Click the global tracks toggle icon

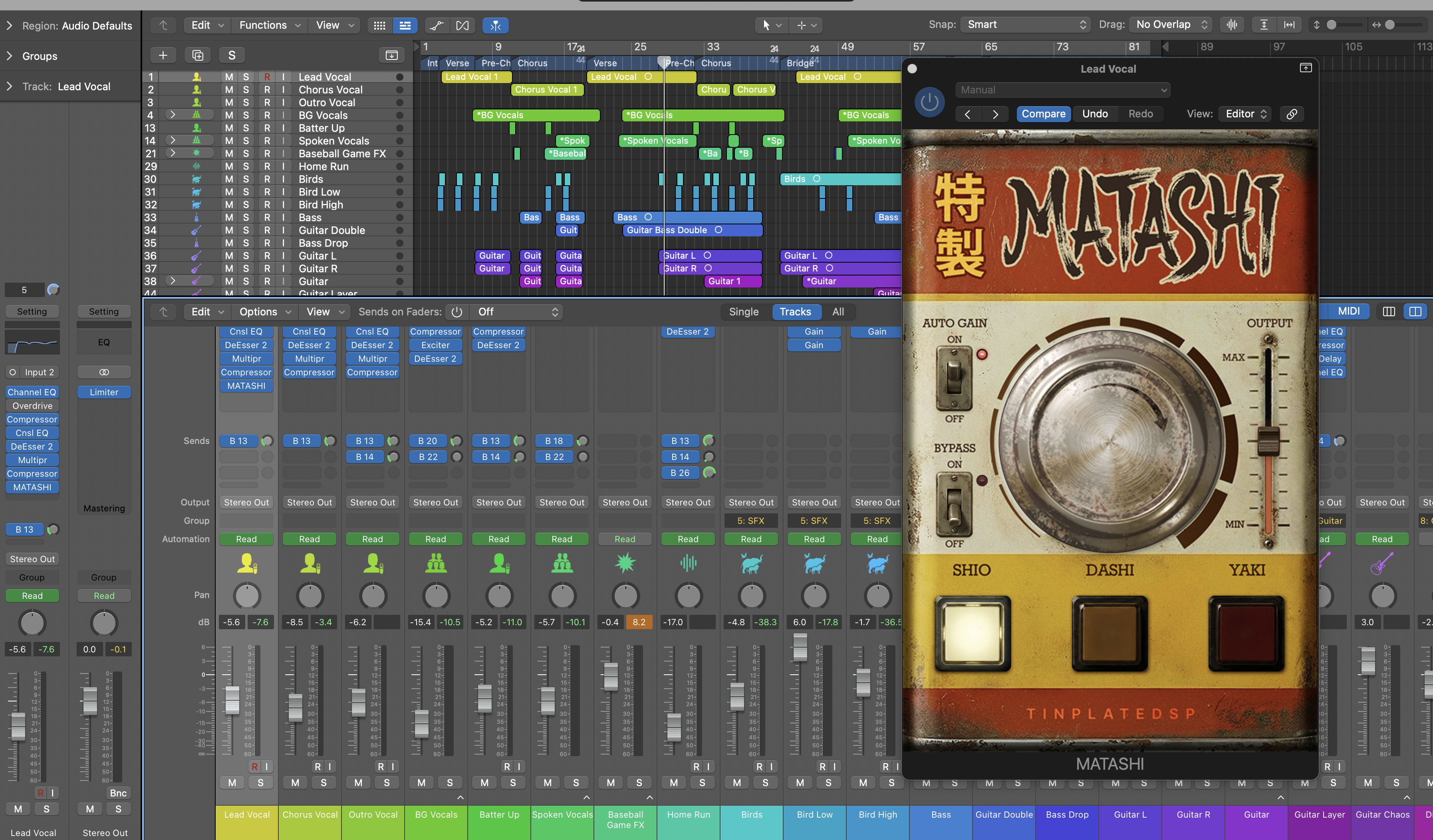tap(391, 55)
